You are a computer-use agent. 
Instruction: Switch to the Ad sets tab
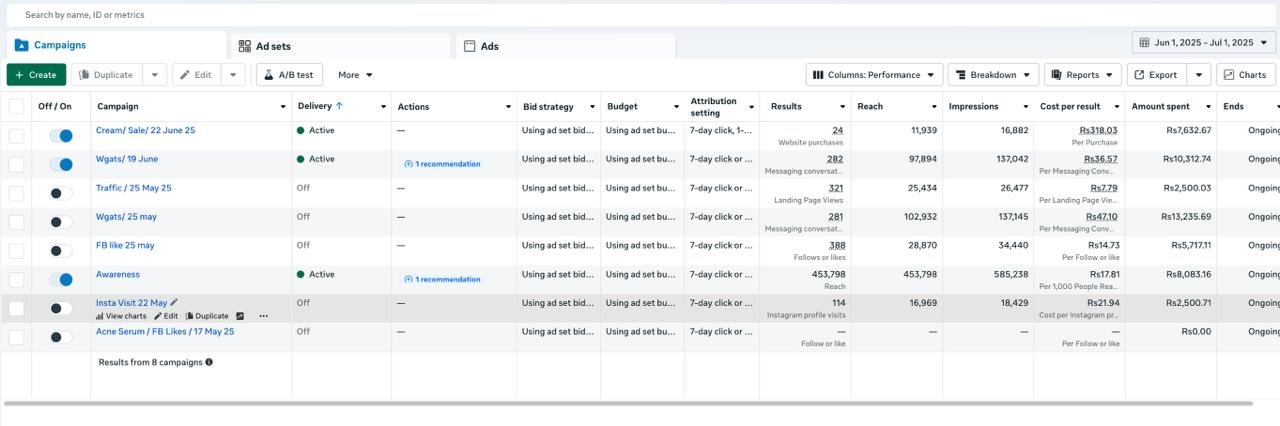341,46
